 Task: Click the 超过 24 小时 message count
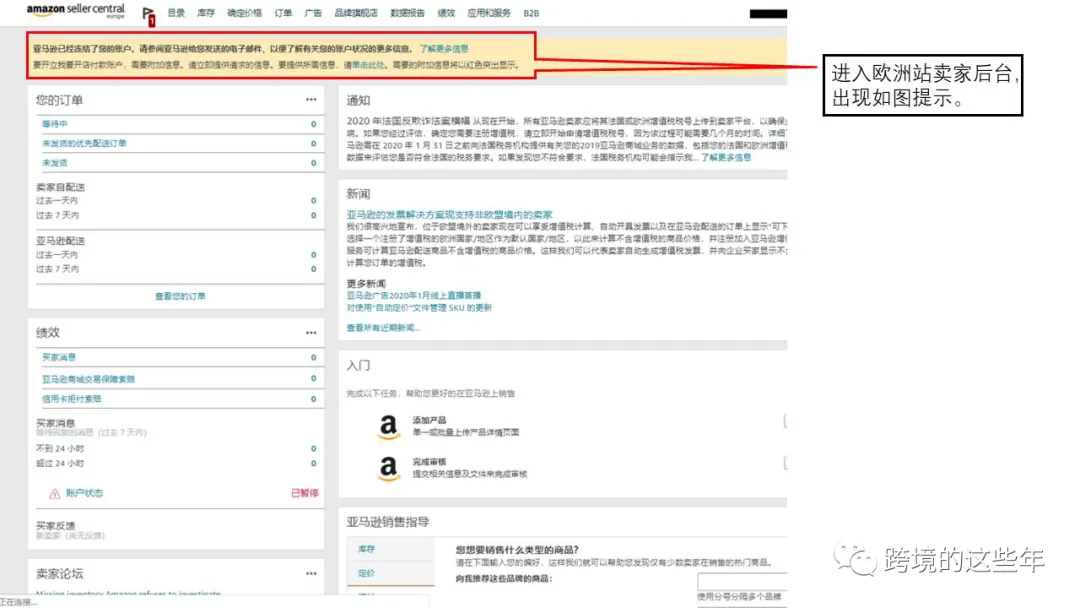313,463
